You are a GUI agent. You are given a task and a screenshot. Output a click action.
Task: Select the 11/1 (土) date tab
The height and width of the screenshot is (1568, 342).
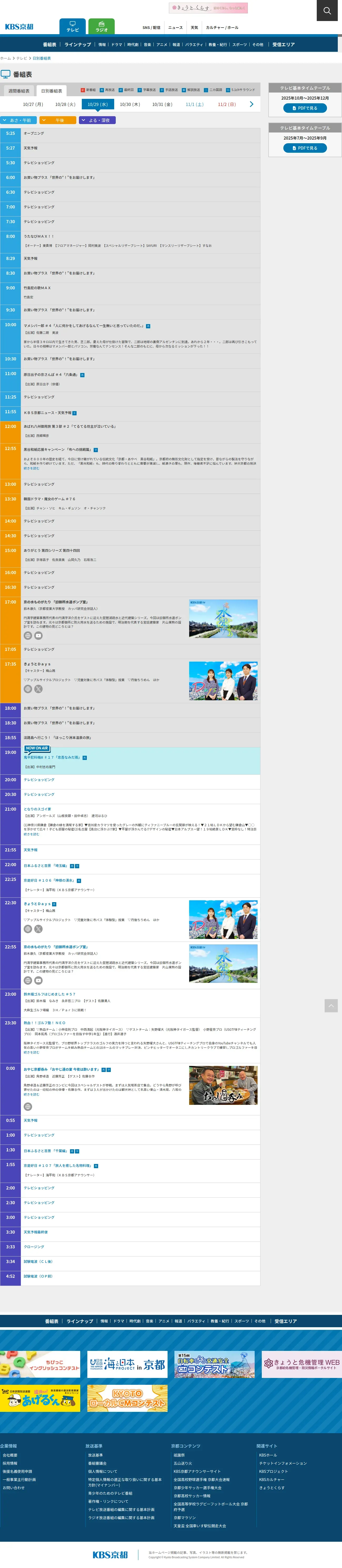194,105
